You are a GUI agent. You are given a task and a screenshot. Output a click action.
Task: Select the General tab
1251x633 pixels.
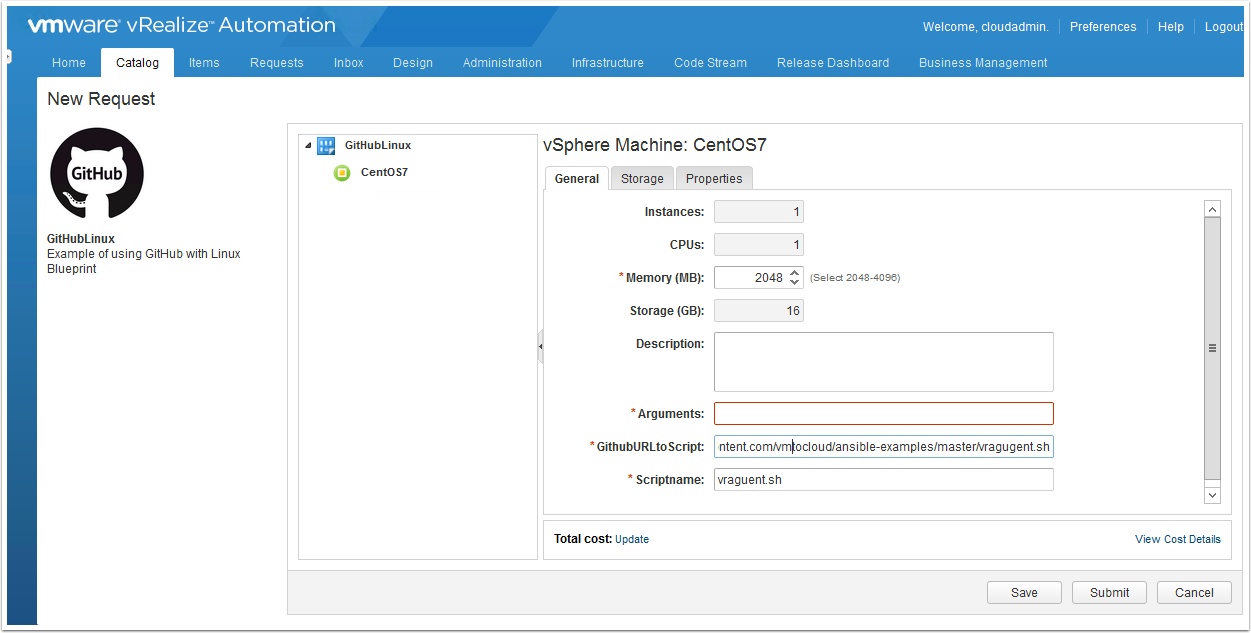[x=577, y=178]
